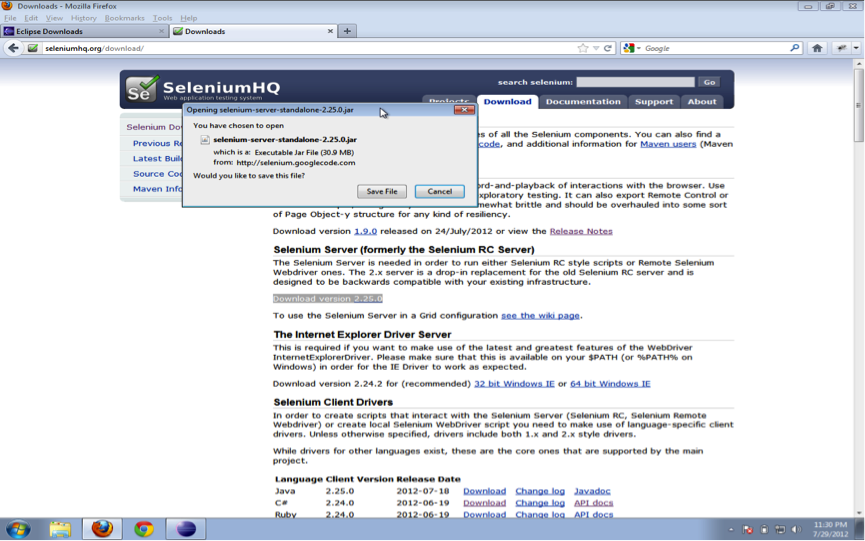The width and height of the screenshot is (865, 541).
Task: Open Change log in Java row
Action: pos(540,491)
